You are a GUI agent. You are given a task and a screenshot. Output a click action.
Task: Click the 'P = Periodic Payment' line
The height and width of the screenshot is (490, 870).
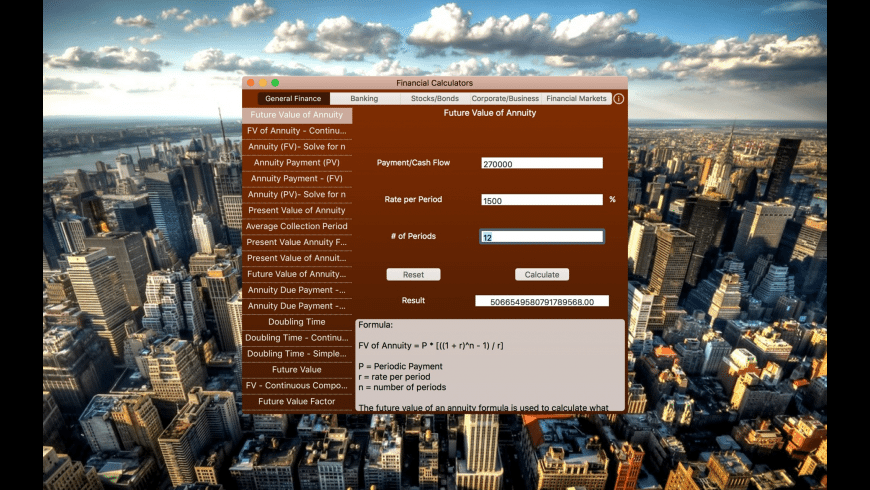click(x=401, y=366)
